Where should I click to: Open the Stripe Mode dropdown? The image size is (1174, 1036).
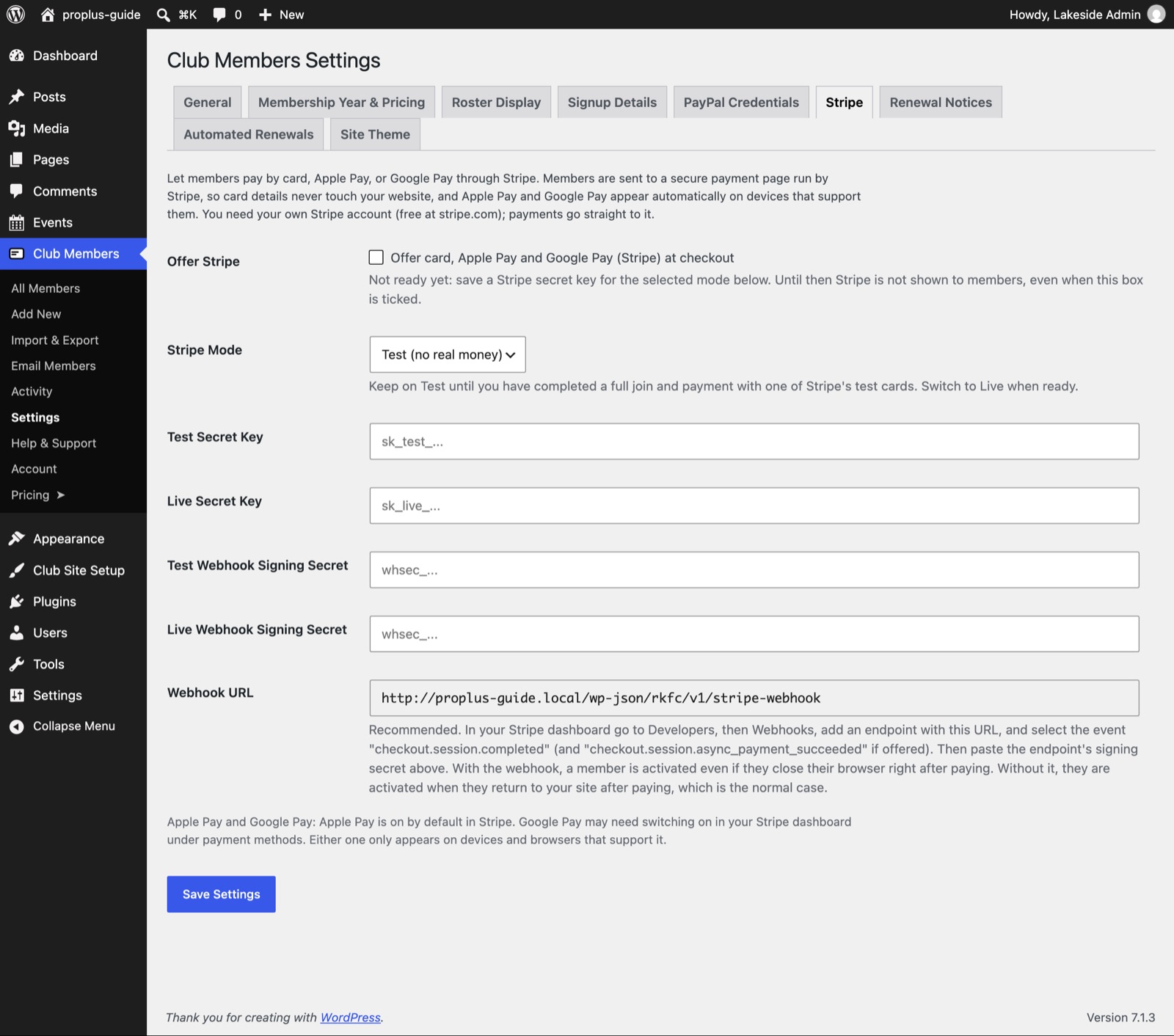(448, 354)
